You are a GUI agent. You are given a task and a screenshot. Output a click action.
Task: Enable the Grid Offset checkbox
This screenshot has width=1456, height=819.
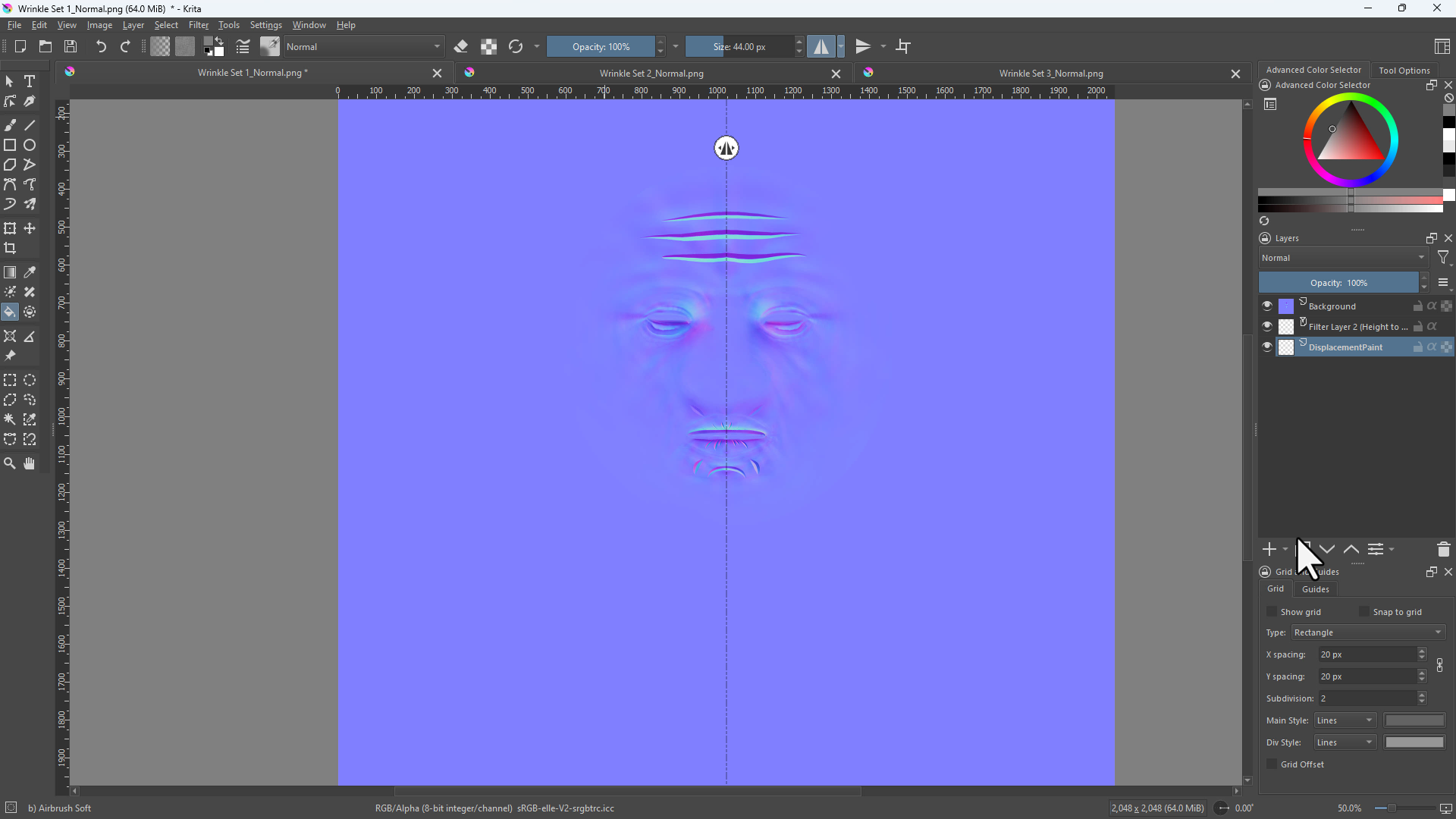1272,764
